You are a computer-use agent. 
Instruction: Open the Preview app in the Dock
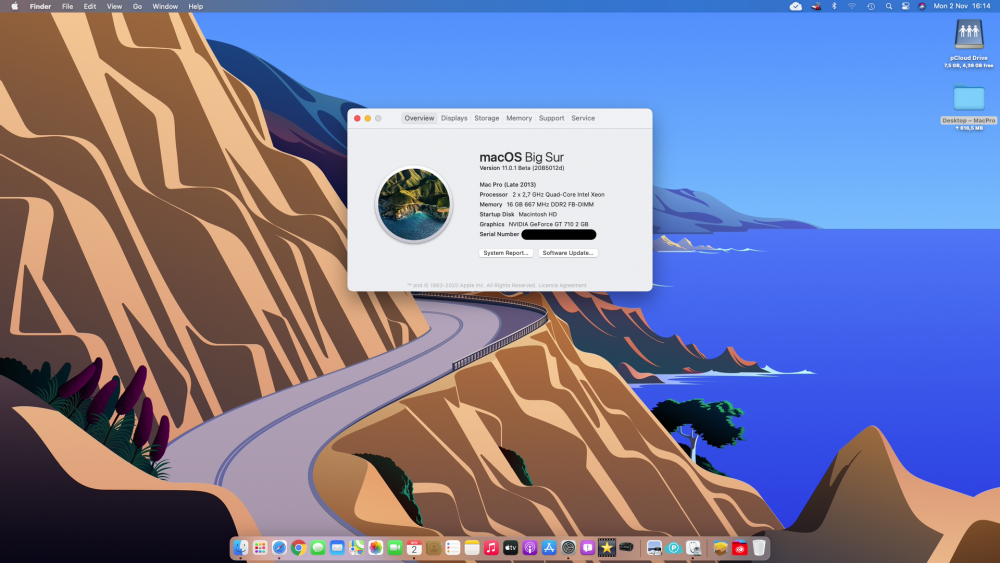point(654,547)
